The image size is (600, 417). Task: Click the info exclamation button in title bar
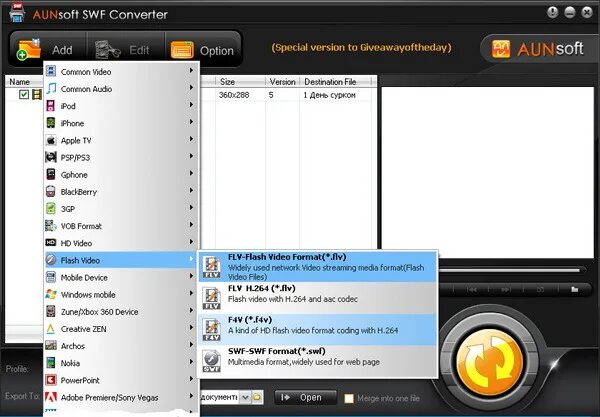553,13
